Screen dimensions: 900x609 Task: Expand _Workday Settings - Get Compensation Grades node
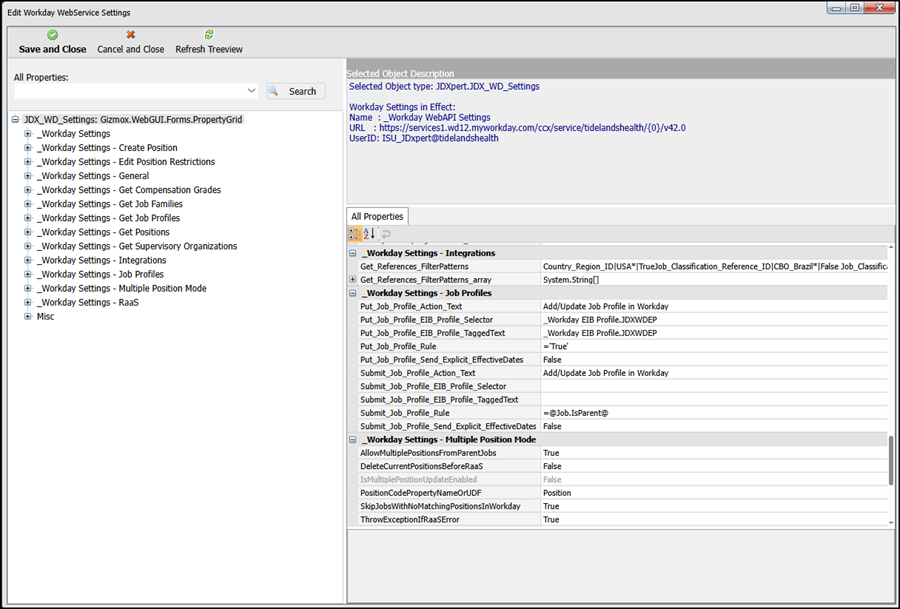(28, 190)
